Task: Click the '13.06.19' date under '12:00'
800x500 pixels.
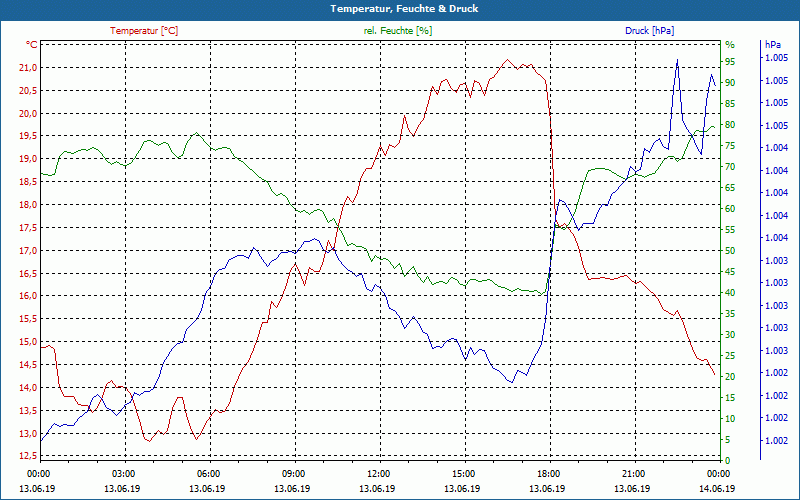Action: pyautogui.click(x=377, y=488)
